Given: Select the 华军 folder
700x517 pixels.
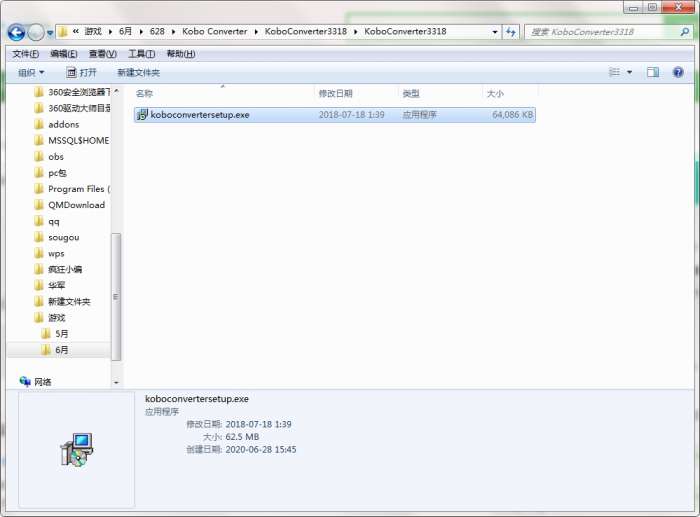Looking at the screenshot, I should click(x=50, y=285).
